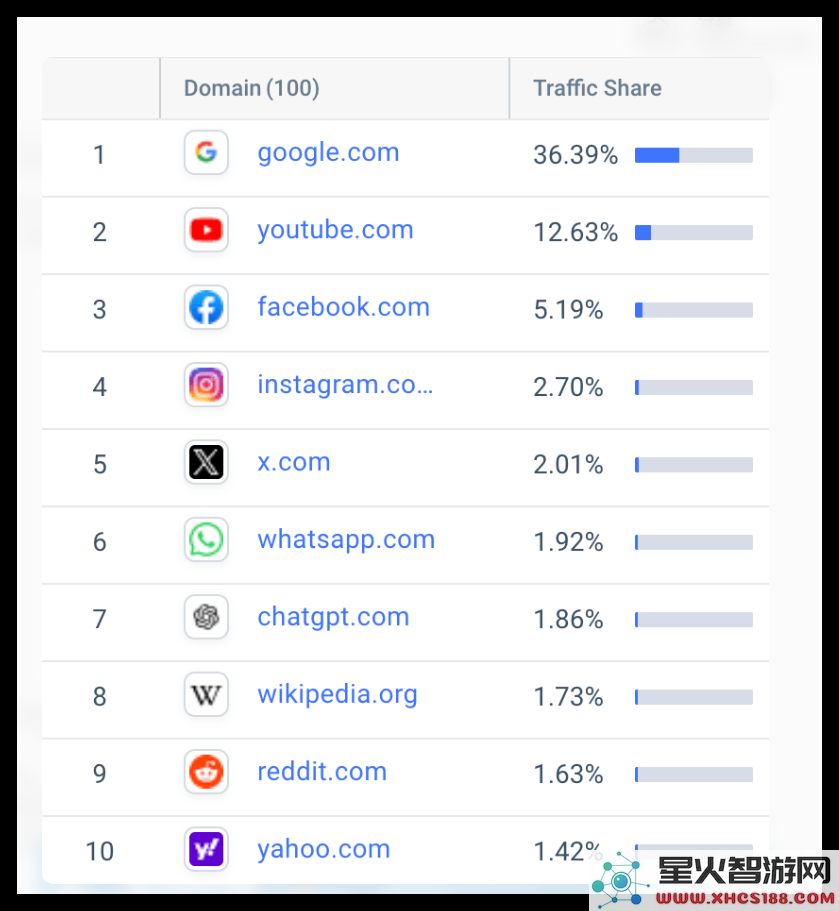839x911 pixels.
Task: Click youtube.com 12.63% traffic bar
Action: tap(694, 232)
